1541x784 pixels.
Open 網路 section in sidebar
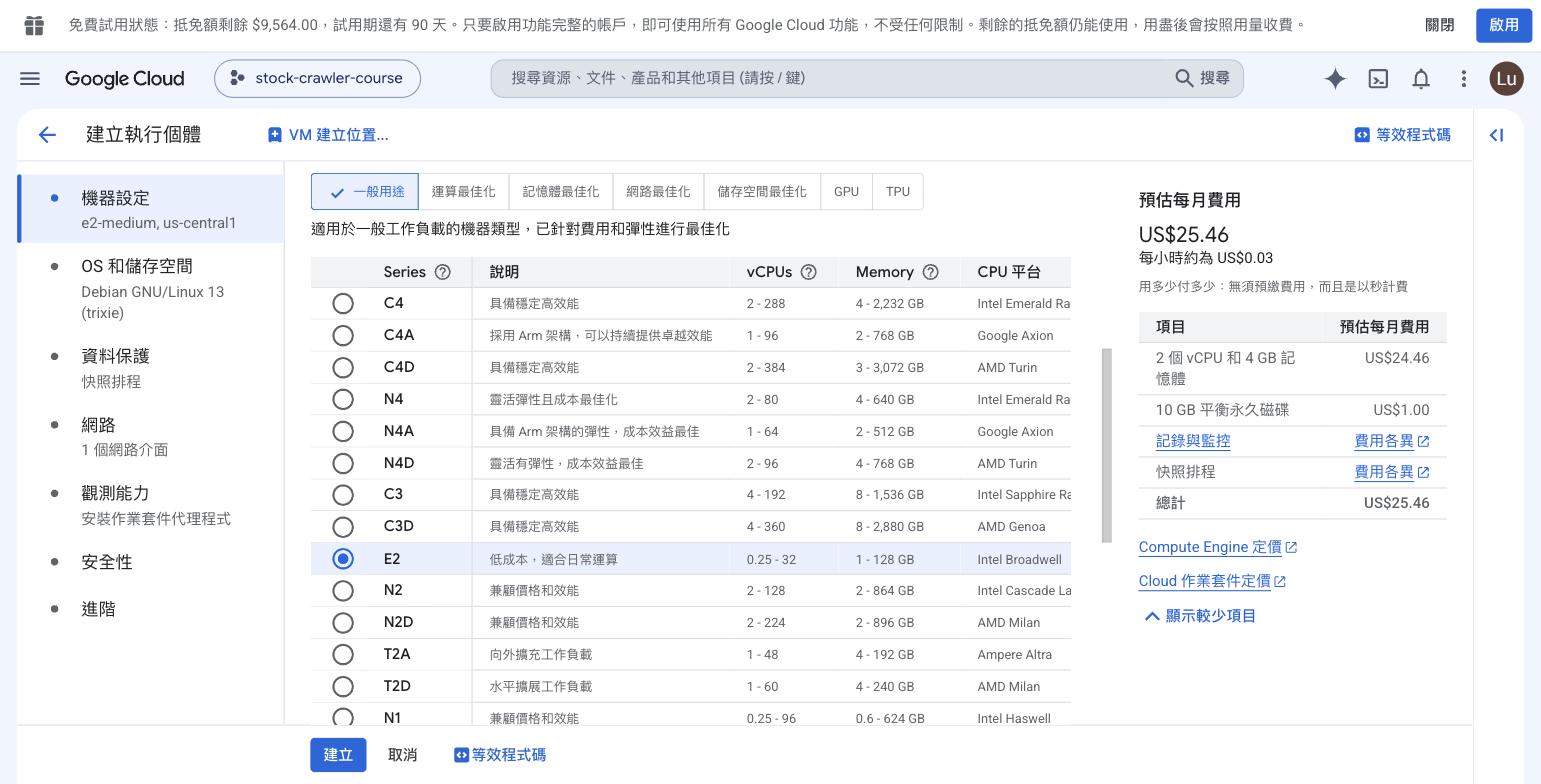(151, 437)
